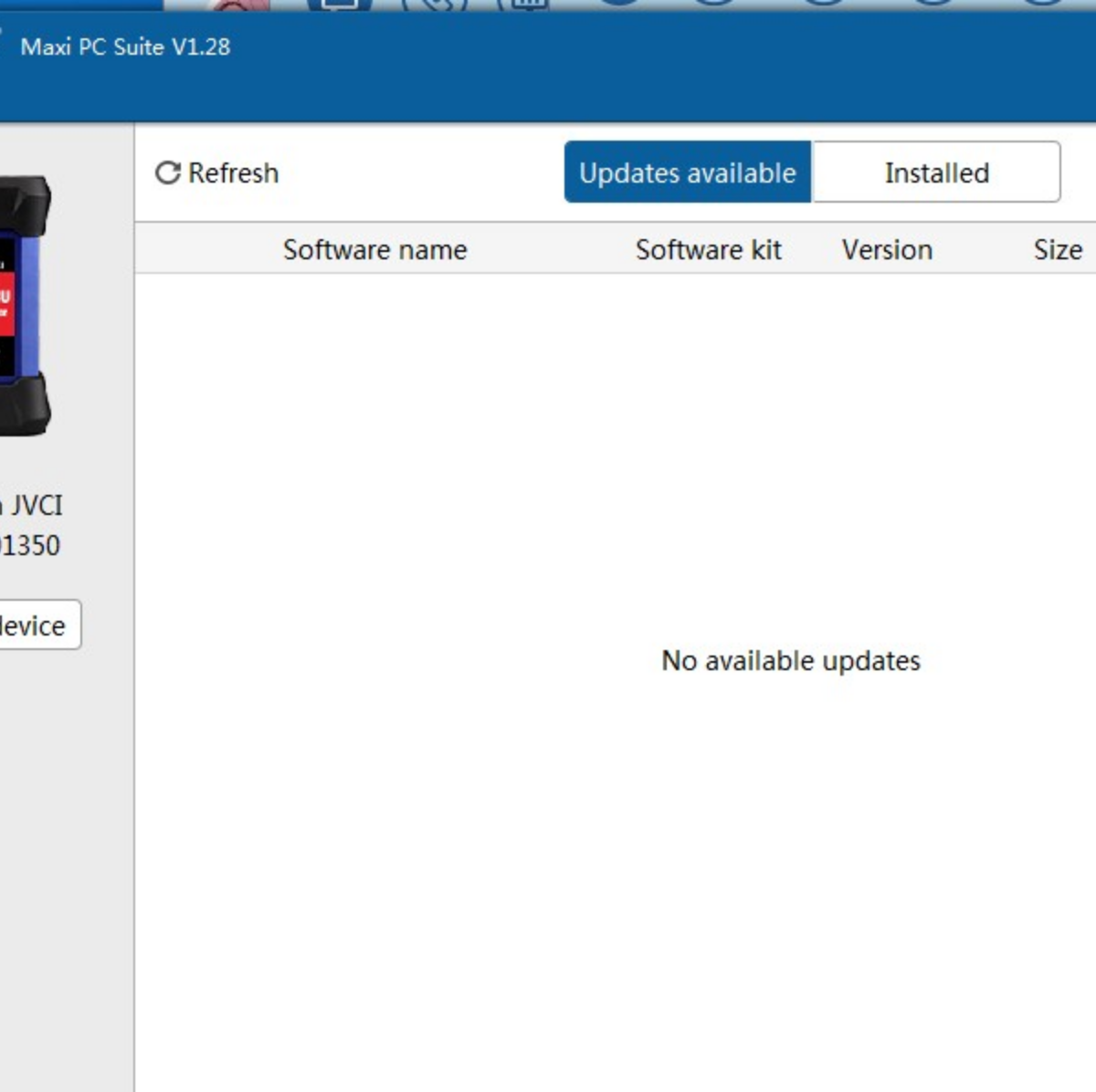Viewport: 1096px width, 1092px height.
Task: Click the blue-black VCI device image
Action: [25, 306]
